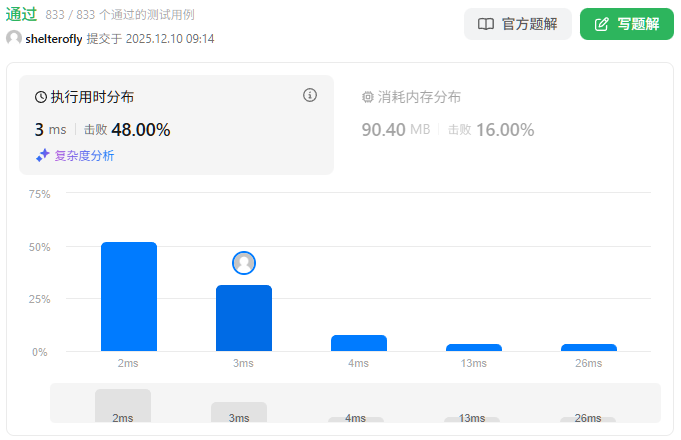681x440 pixels.
Task: Click the 2ms block in bottom range slider
Action: pyautogui.click(x=123, y=406)
